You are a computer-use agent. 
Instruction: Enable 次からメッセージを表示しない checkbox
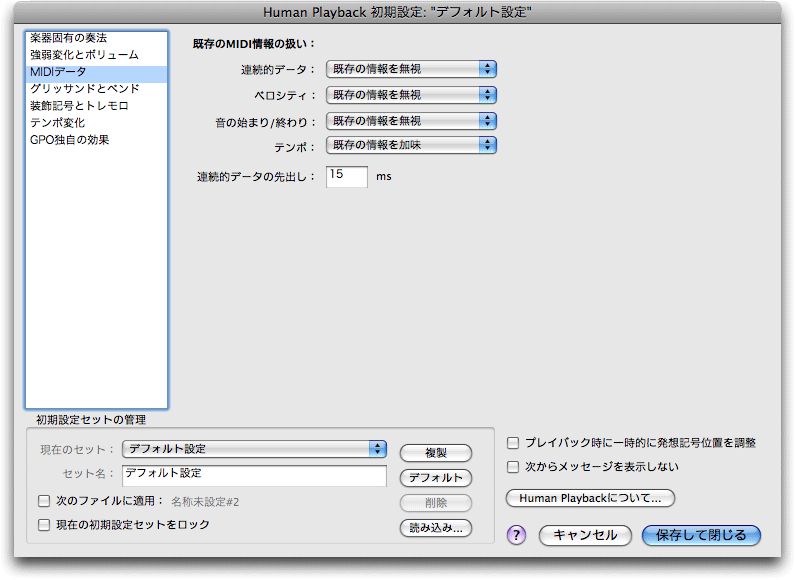click(x=513, y=467)
